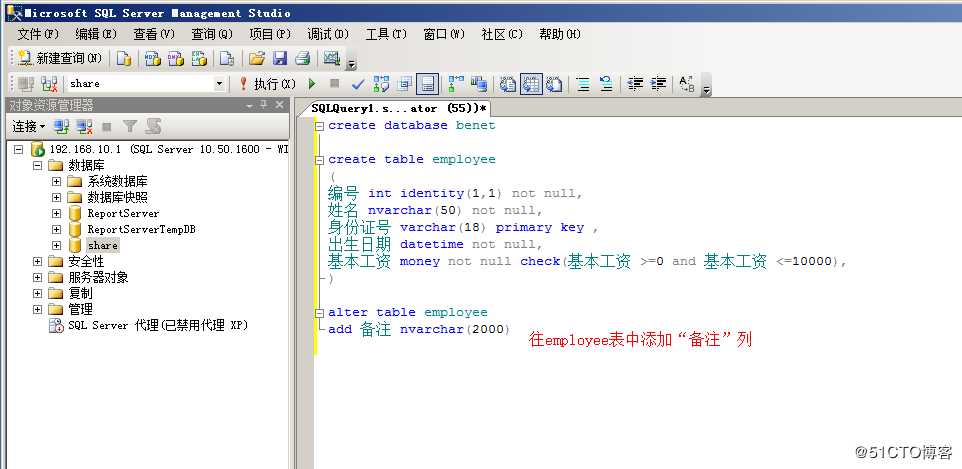Open the 编辑(E) menu

point(96,34)
